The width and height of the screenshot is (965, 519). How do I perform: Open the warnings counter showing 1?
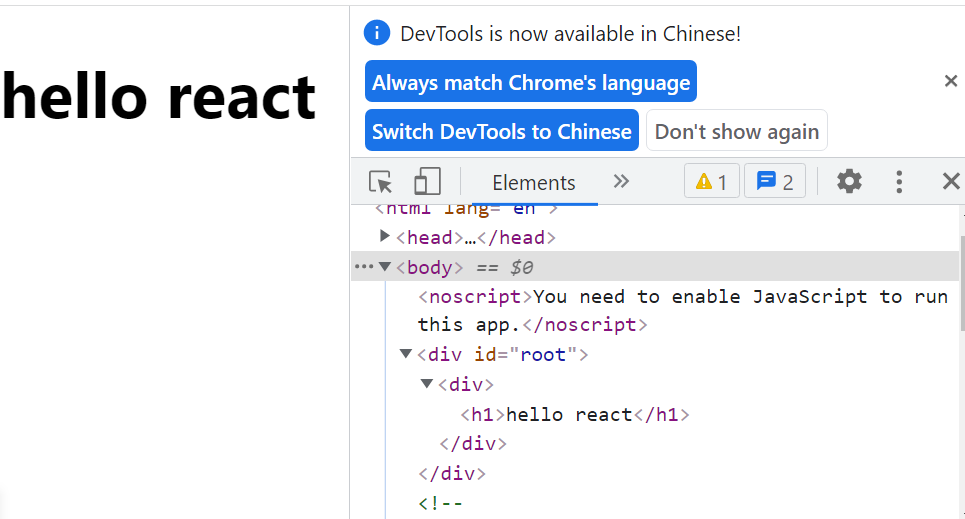pos(711,182)
